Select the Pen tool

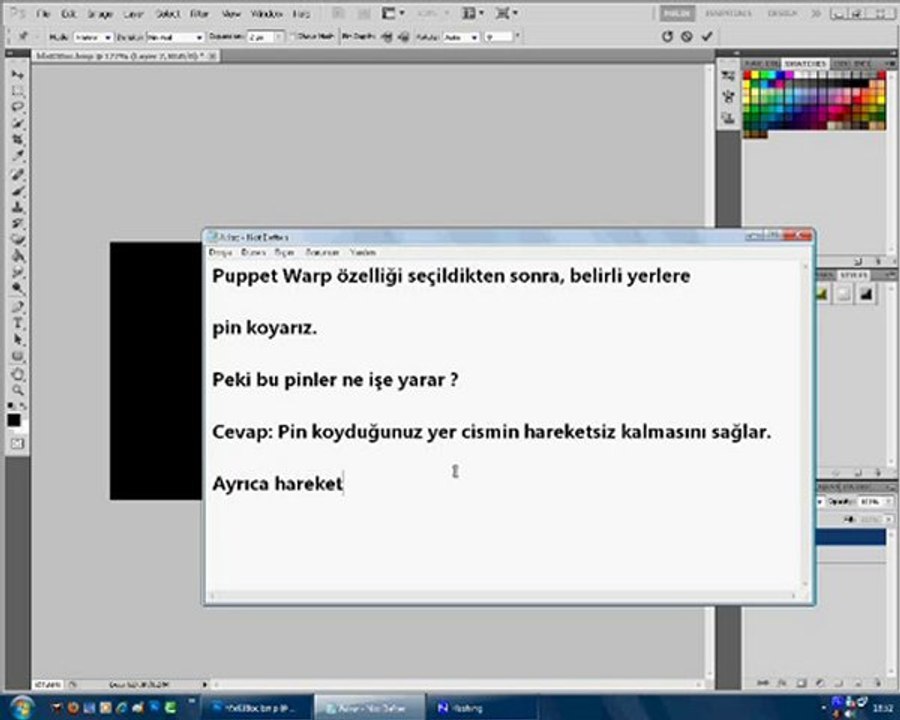tap(17, 306)
